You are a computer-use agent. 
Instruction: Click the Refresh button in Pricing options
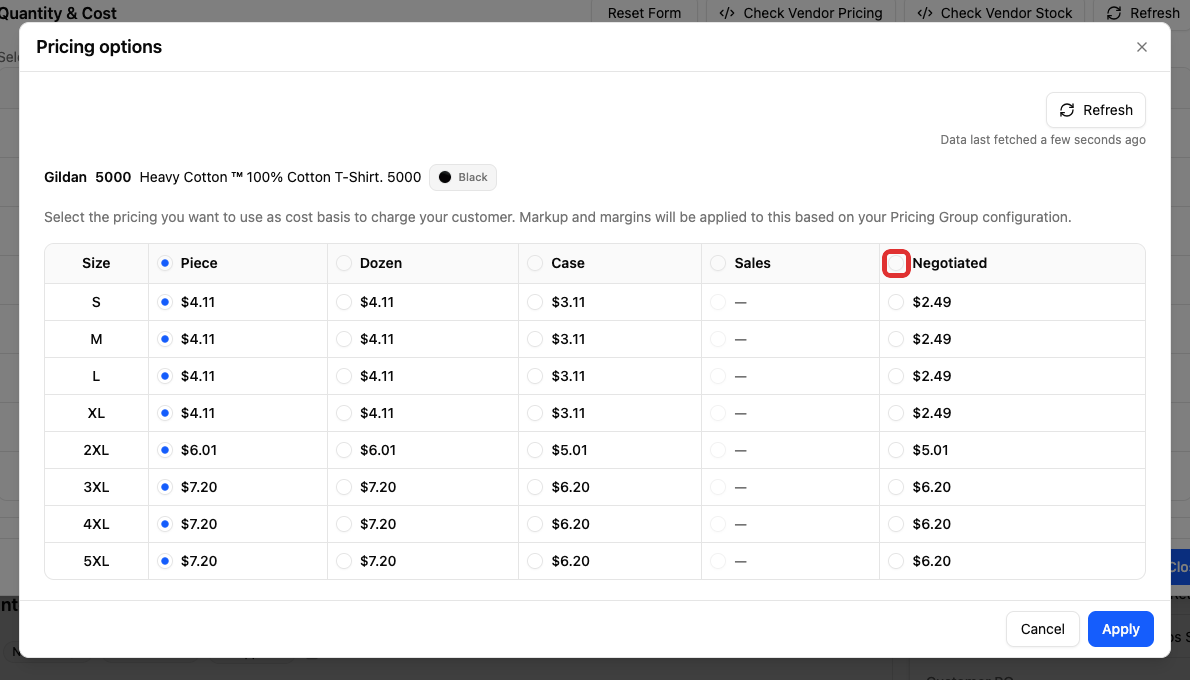tap(1096, 110)
